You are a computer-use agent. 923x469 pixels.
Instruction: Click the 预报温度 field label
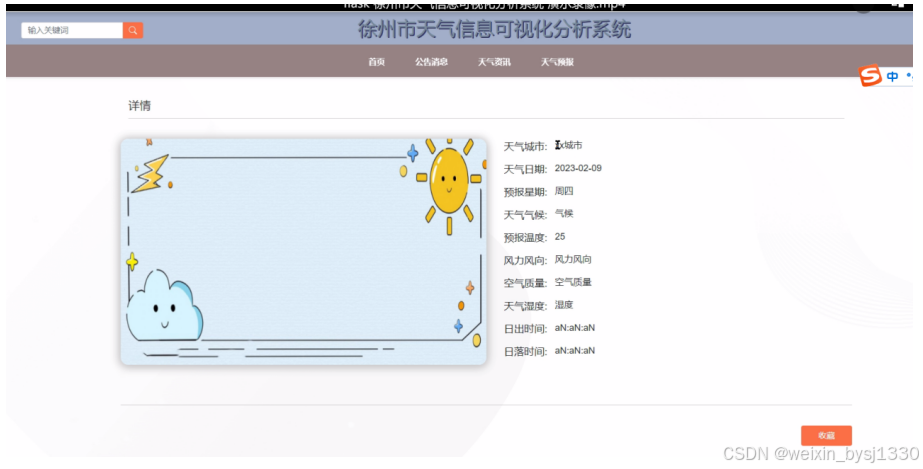525,238
